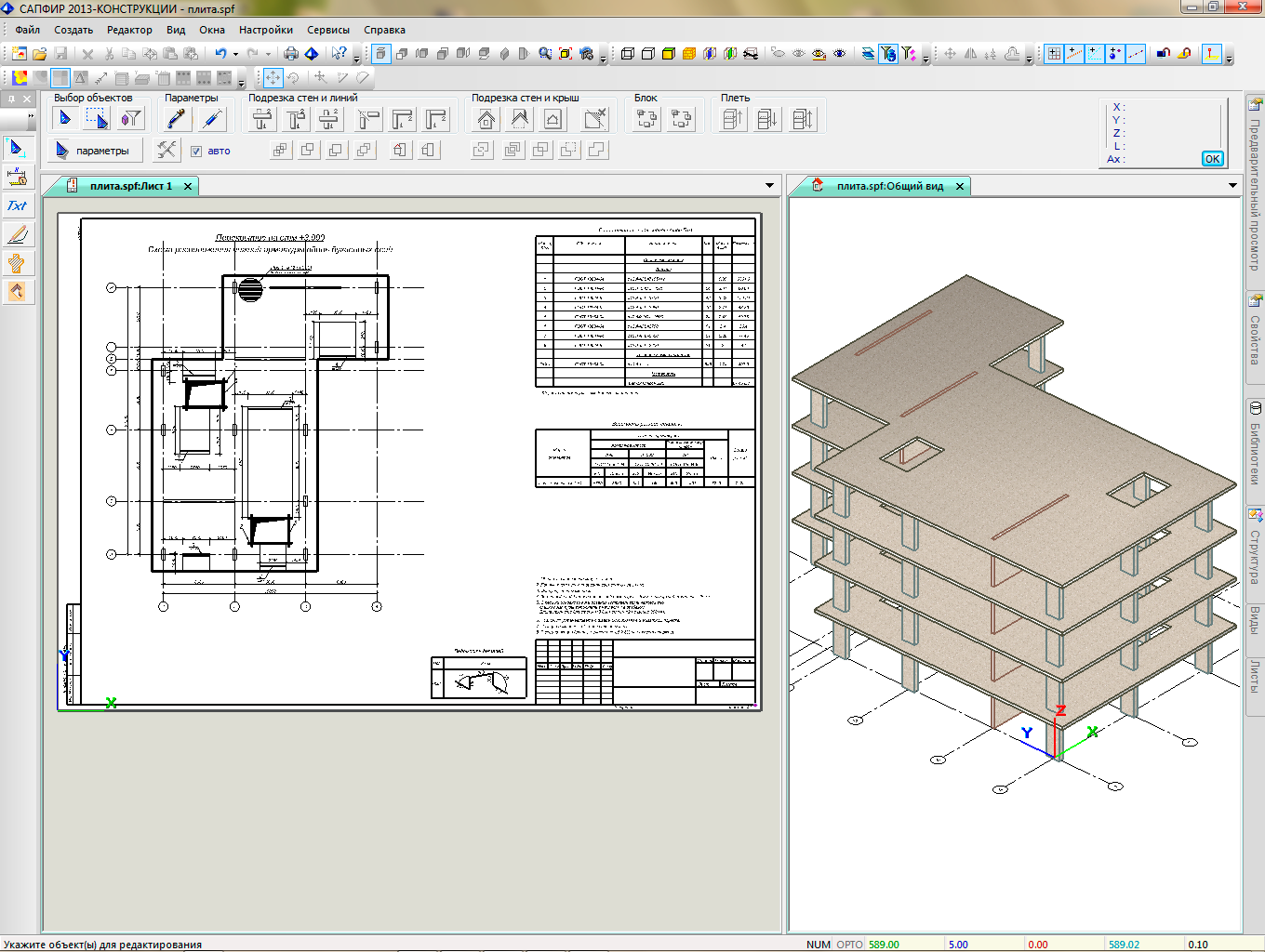The image size is (1265, 952).
Task: Click the open folder icon in the toolbar
Action: (40, 54)
